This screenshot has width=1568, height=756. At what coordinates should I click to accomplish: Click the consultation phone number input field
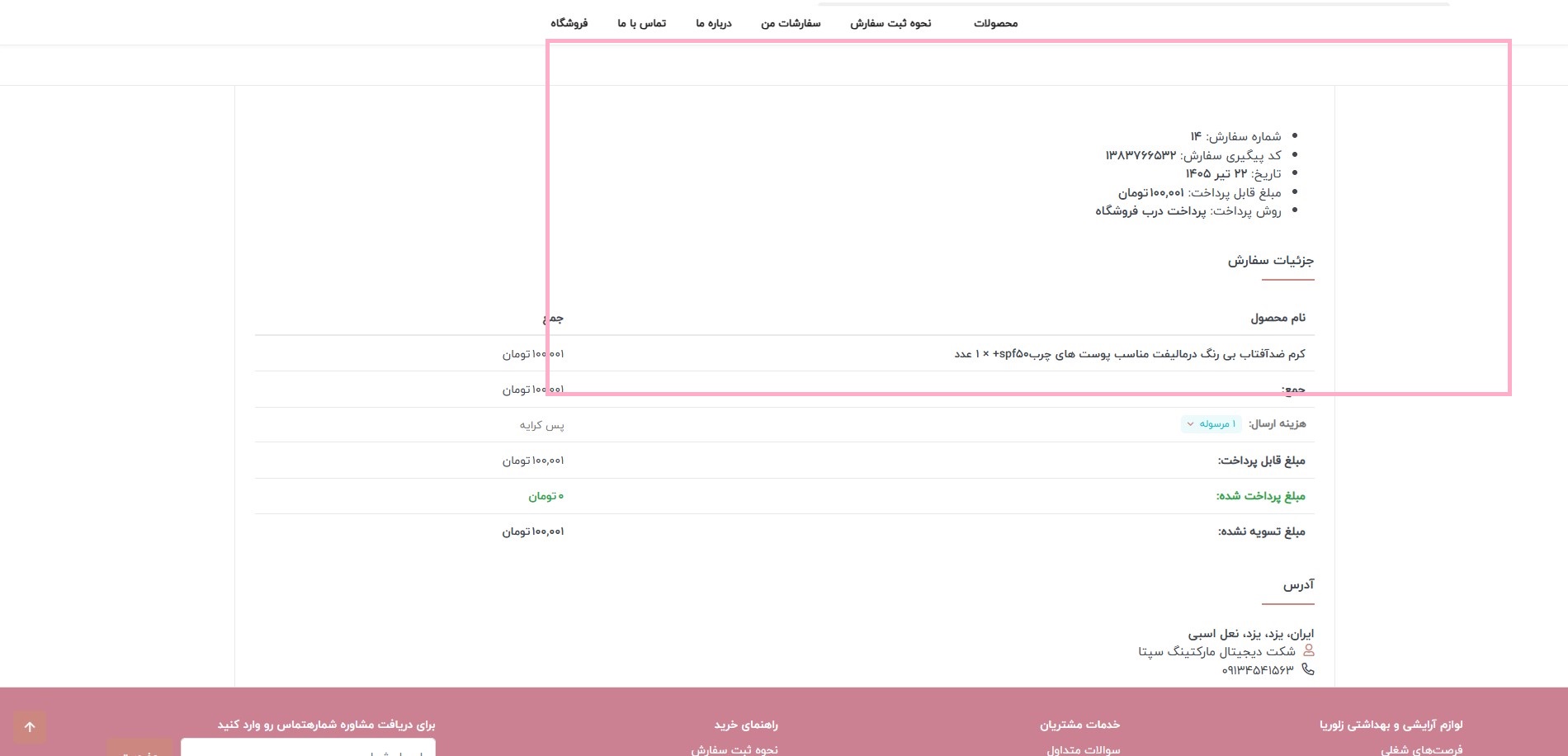(308, 748)
